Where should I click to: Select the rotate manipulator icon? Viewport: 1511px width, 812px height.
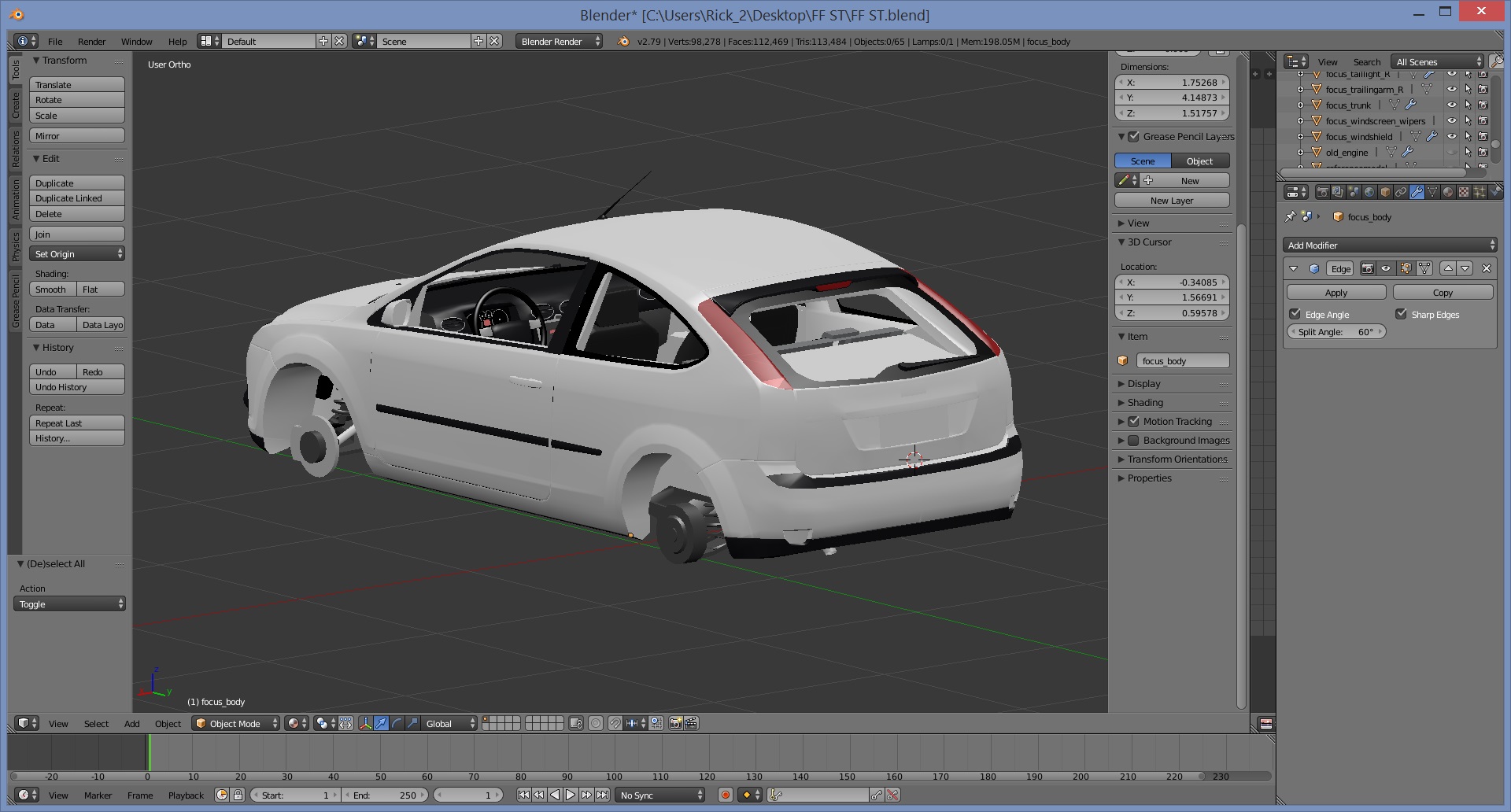(397, 723)
